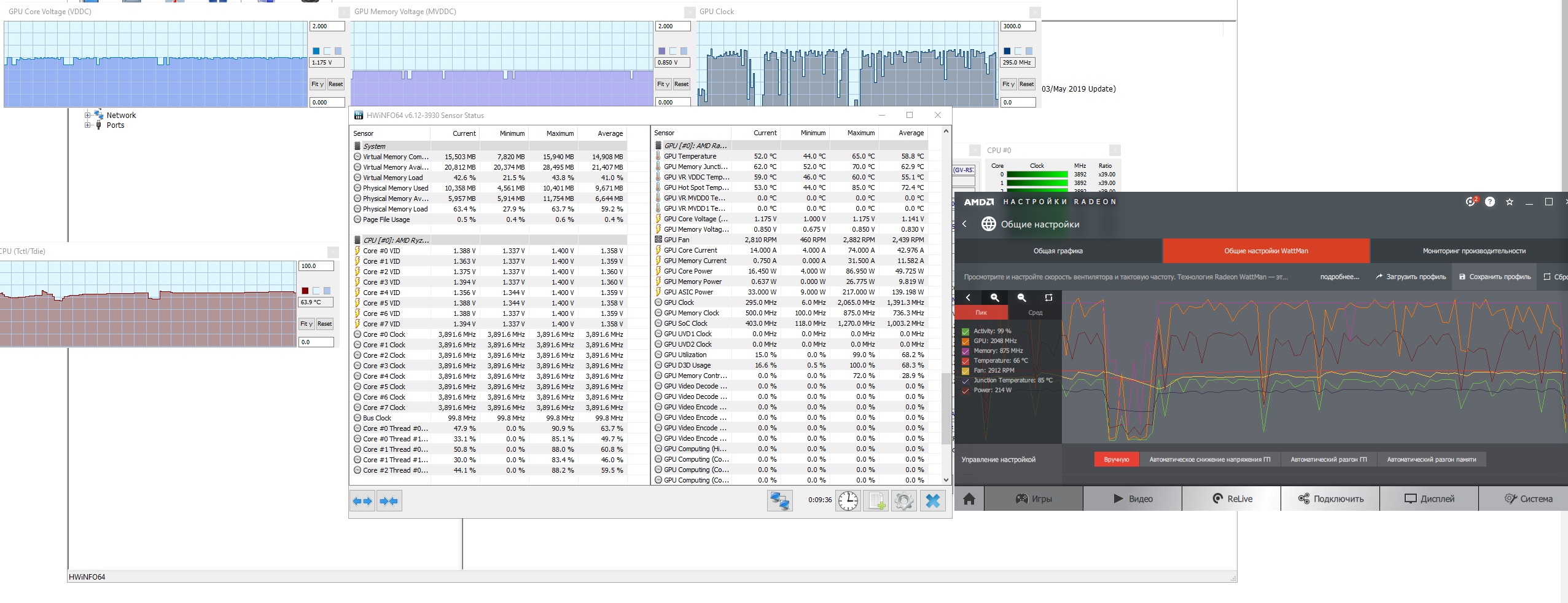This screenshot has height=603, width=1568.
Task: Click the GPU Core Voltage maximum value field
Action: pyautogui.click(x=327, y=26)
